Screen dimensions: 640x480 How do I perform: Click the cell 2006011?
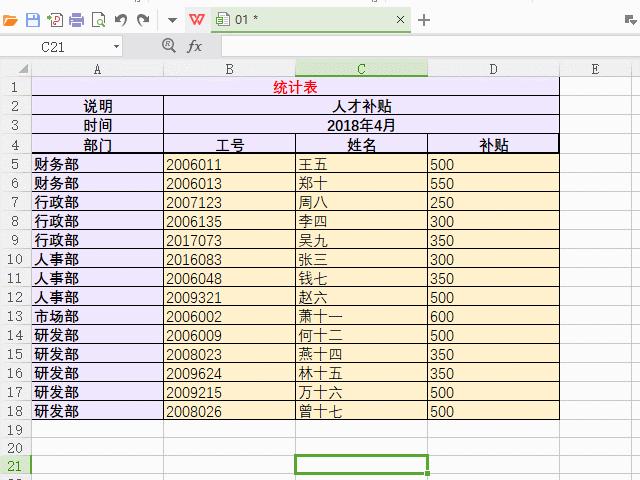point(229,164)
